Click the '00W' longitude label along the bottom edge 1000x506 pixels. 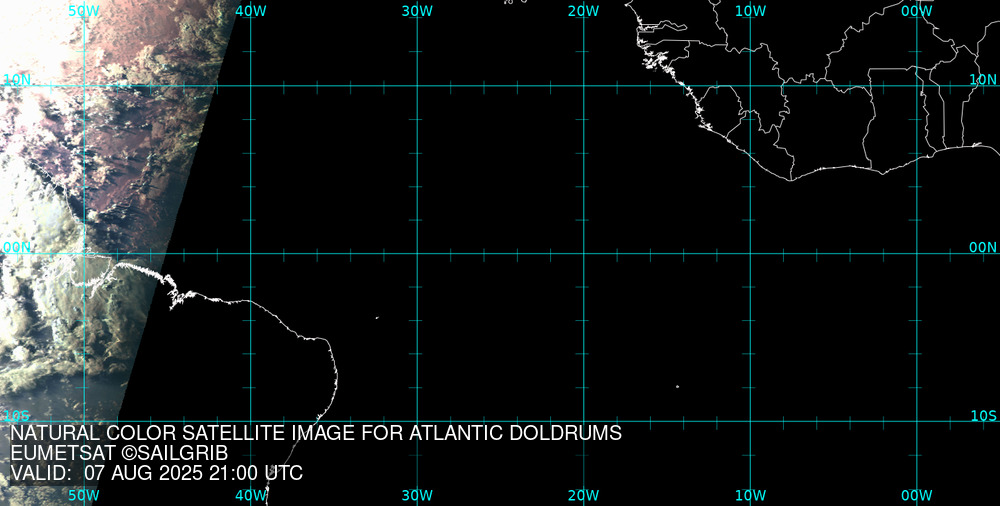[x=917, y=496]
